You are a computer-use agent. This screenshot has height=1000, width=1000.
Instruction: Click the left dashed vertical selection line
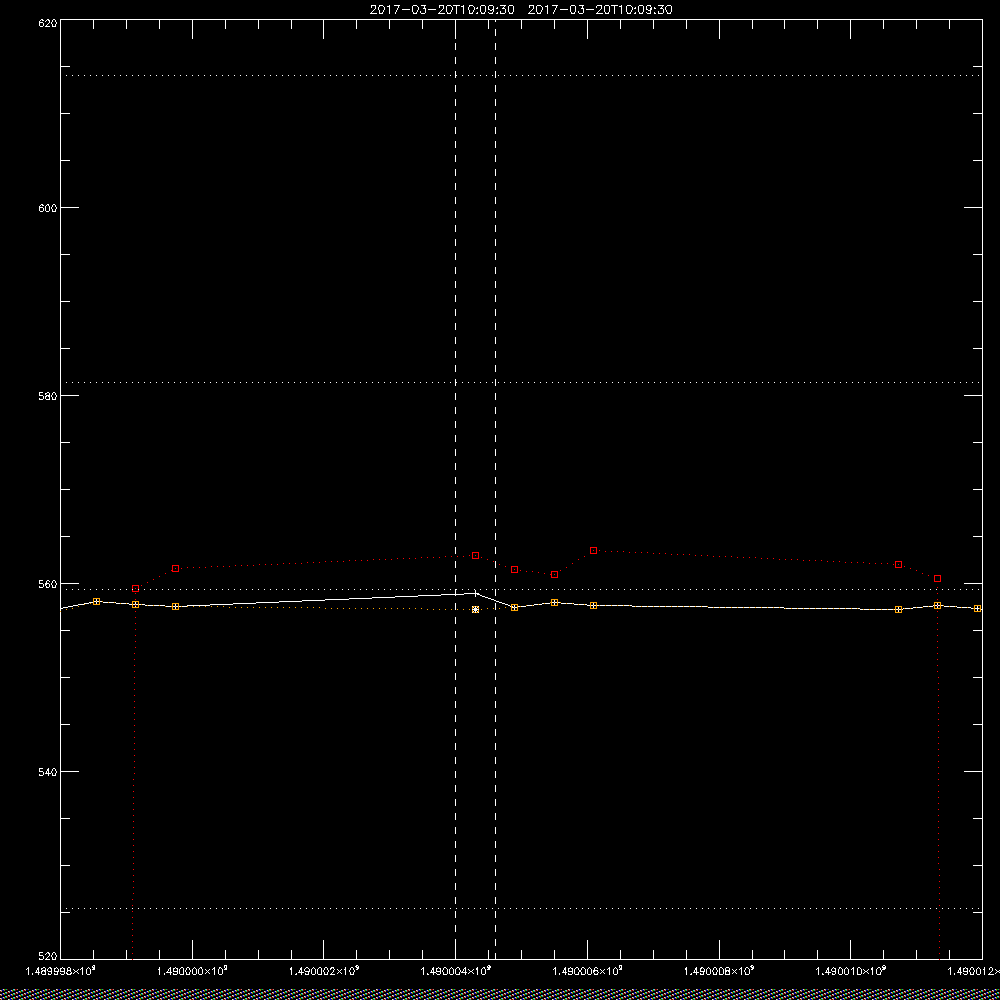coord(455,489)
